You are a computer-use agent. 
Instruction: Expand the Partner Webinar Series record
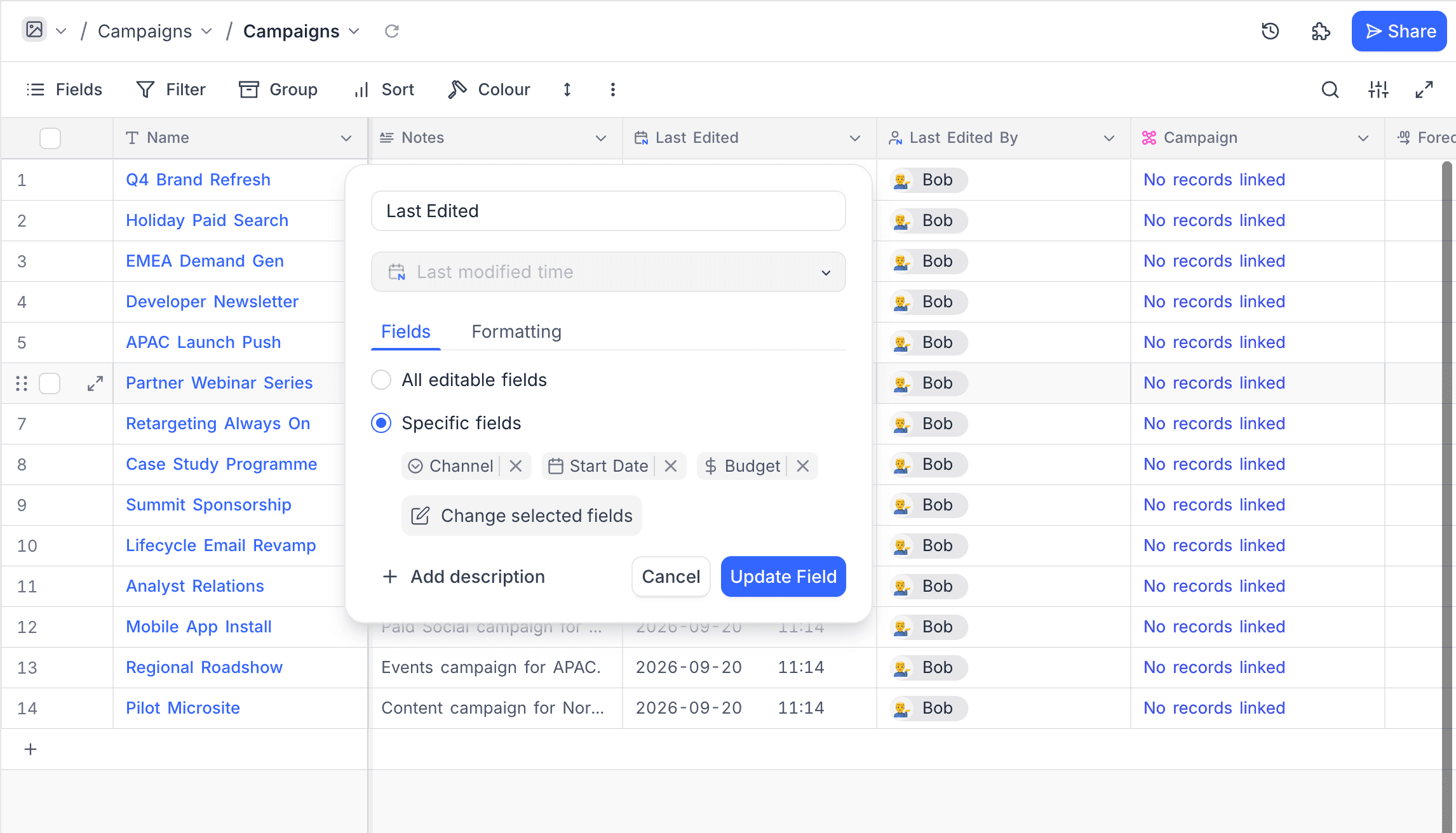click(x=95, y=383)
